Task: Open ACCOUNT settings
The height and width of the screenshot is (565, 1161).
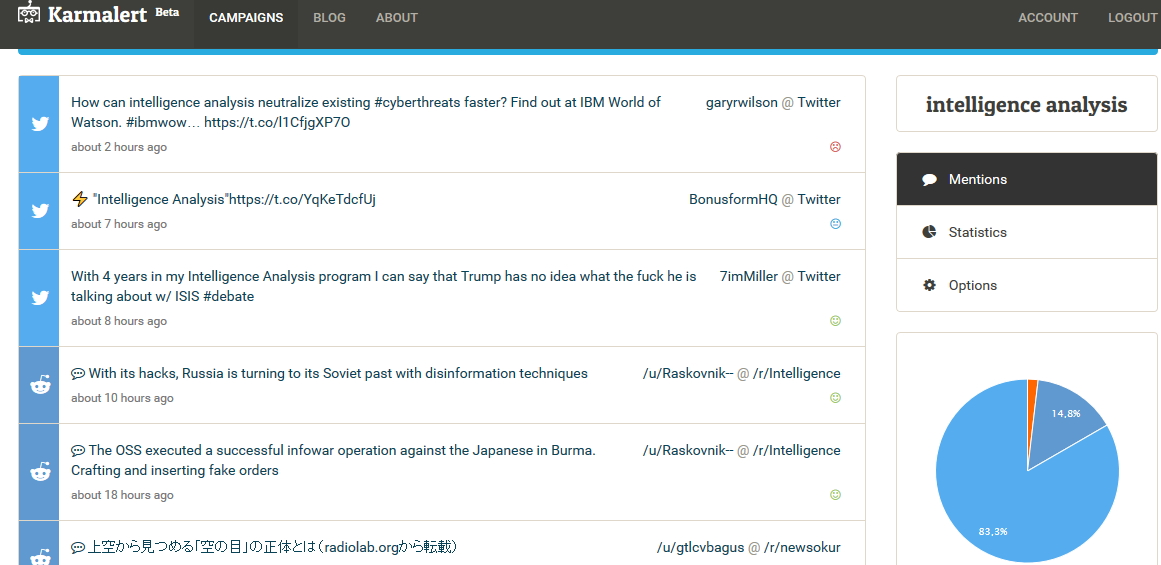Action: click(x=1048, y=18)
